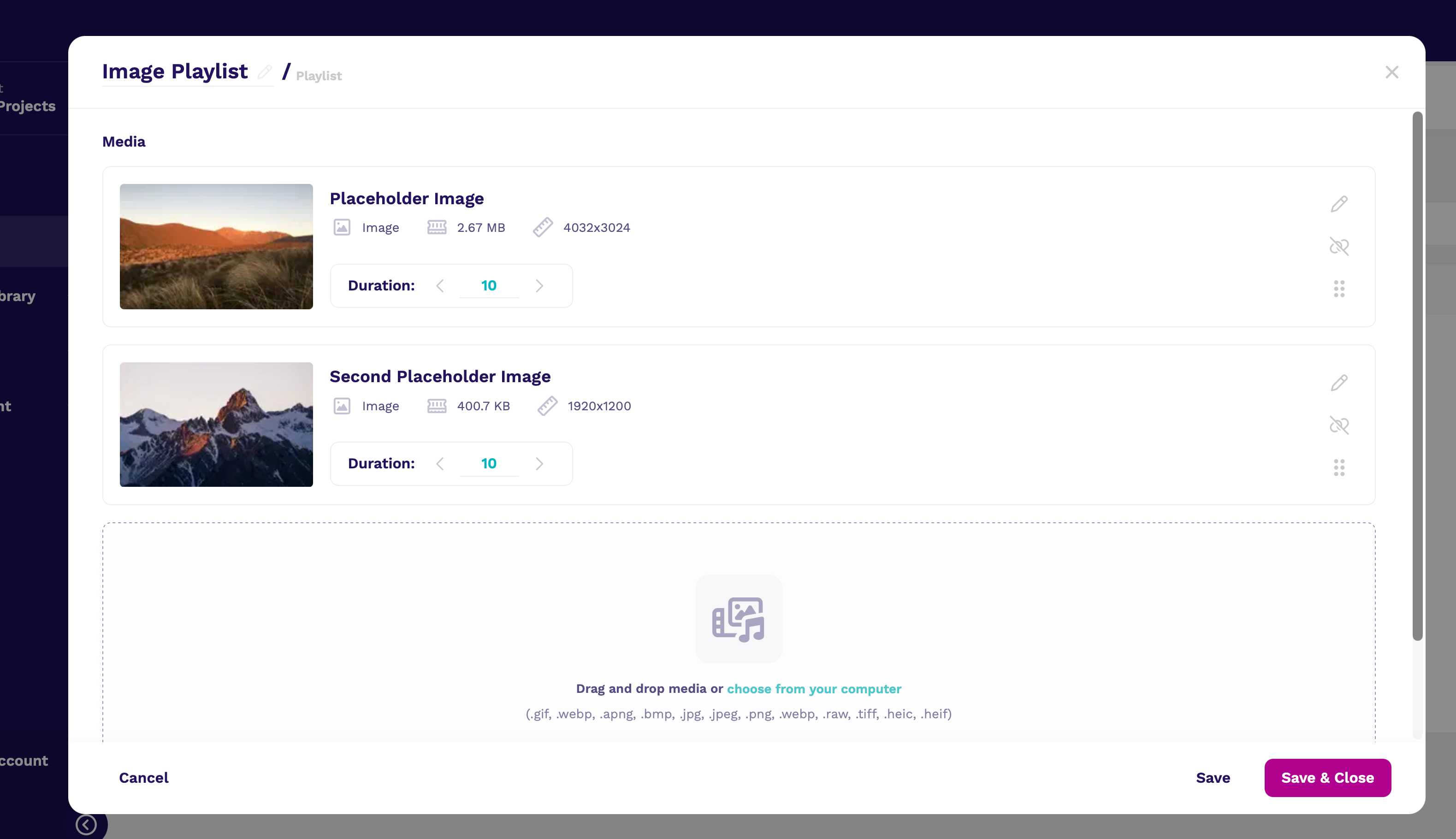Grab the Placeholder Image reorder handle
This screenshot has width=1456, height=839.
[x=1339, y=289]
